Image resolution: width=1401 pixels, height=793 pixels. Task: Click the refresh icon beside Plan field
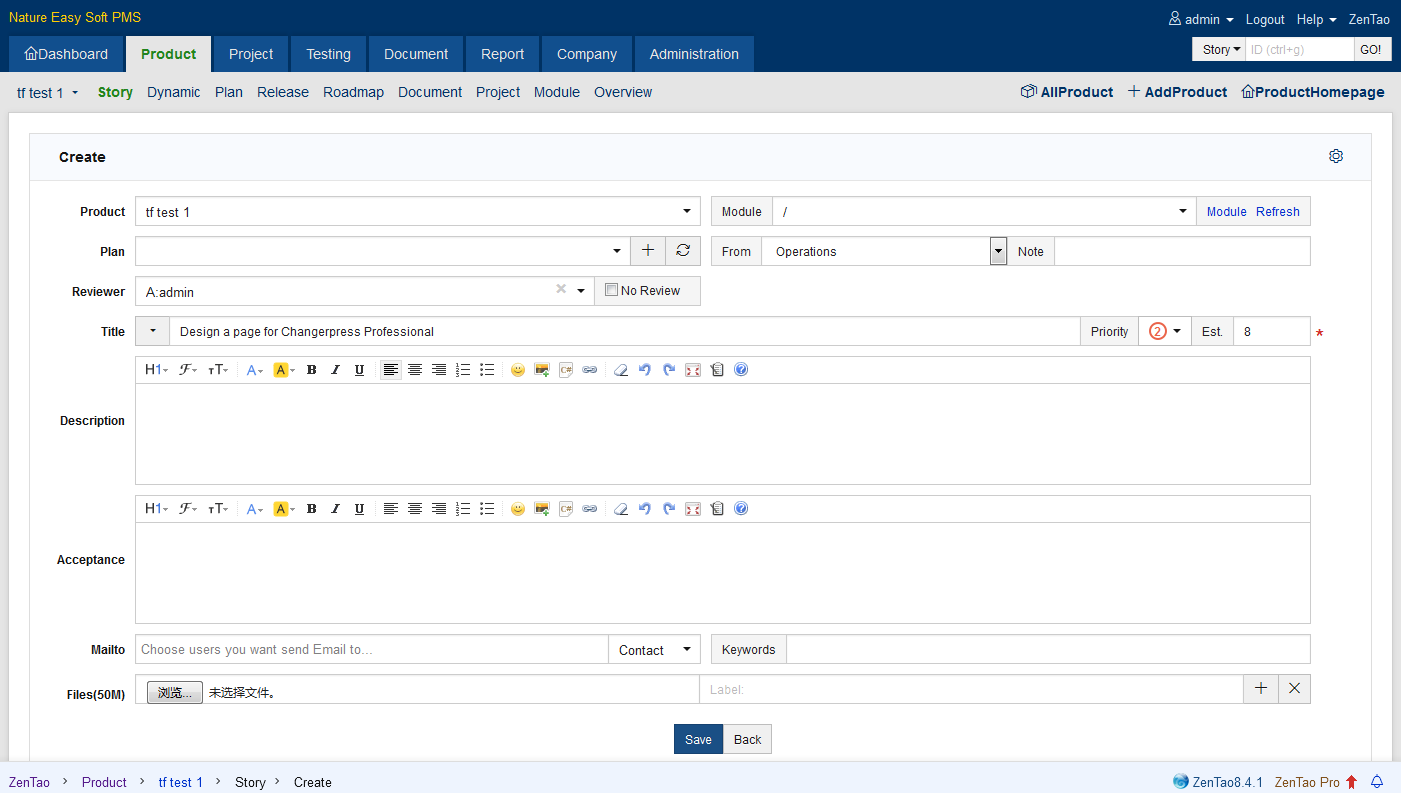(x=683, y=251)
